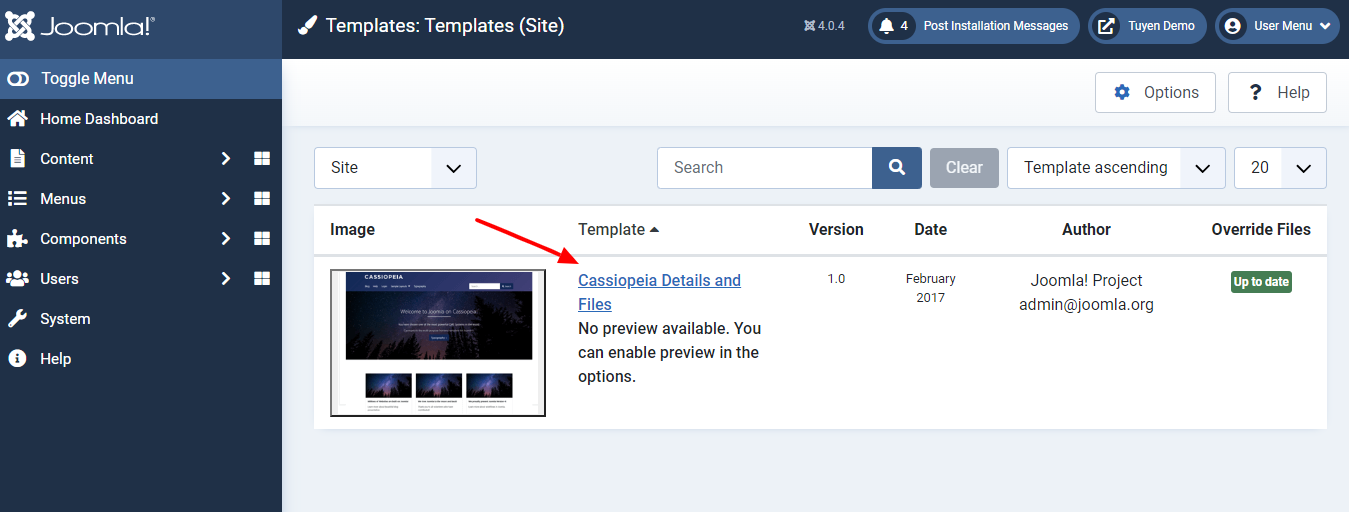Sort by the Template column header
This screenshot has width=1349, height=512.
point(618,229)
